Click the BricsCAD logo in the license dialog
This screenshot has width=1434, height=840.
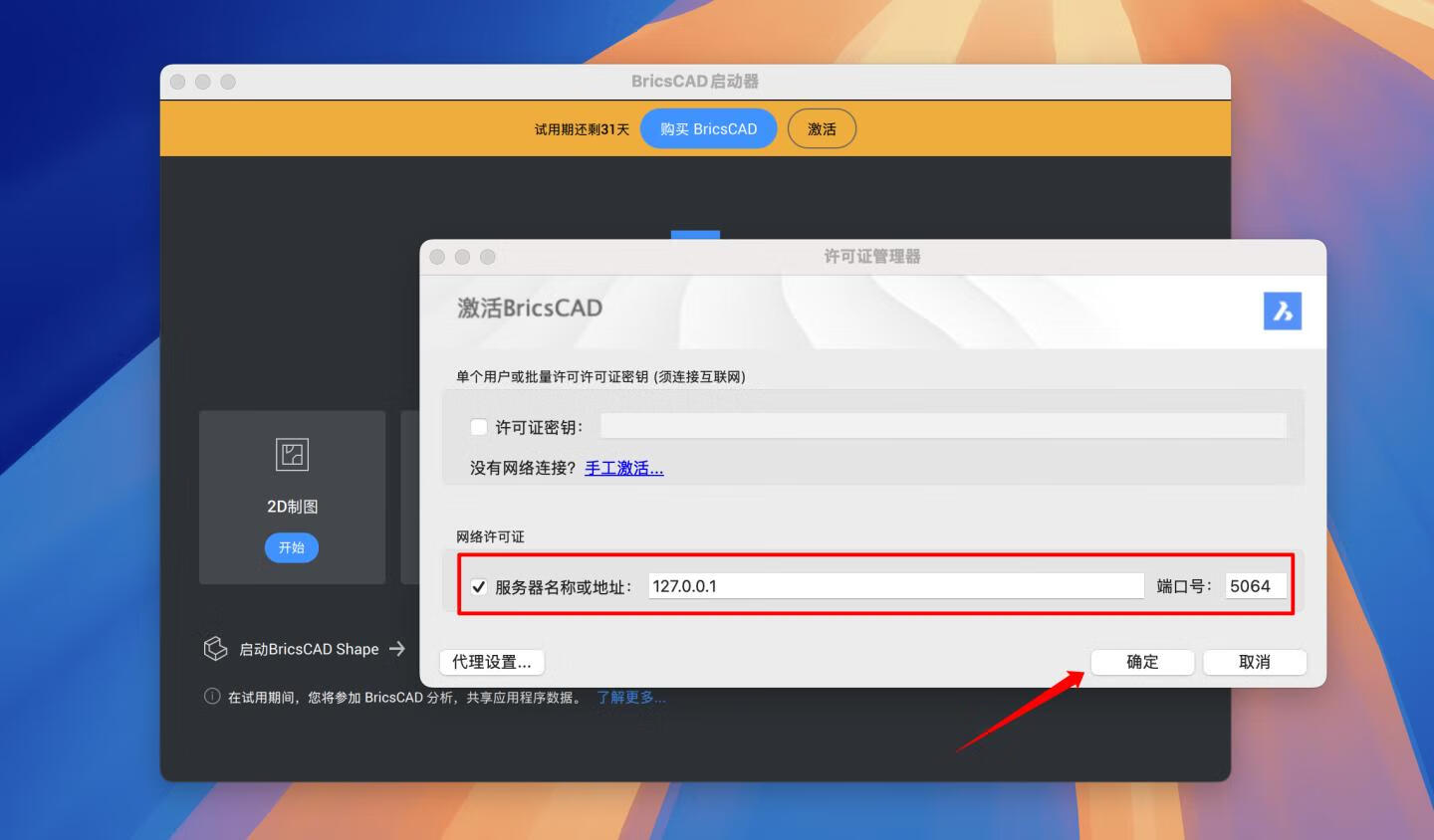pos(1283,311)
